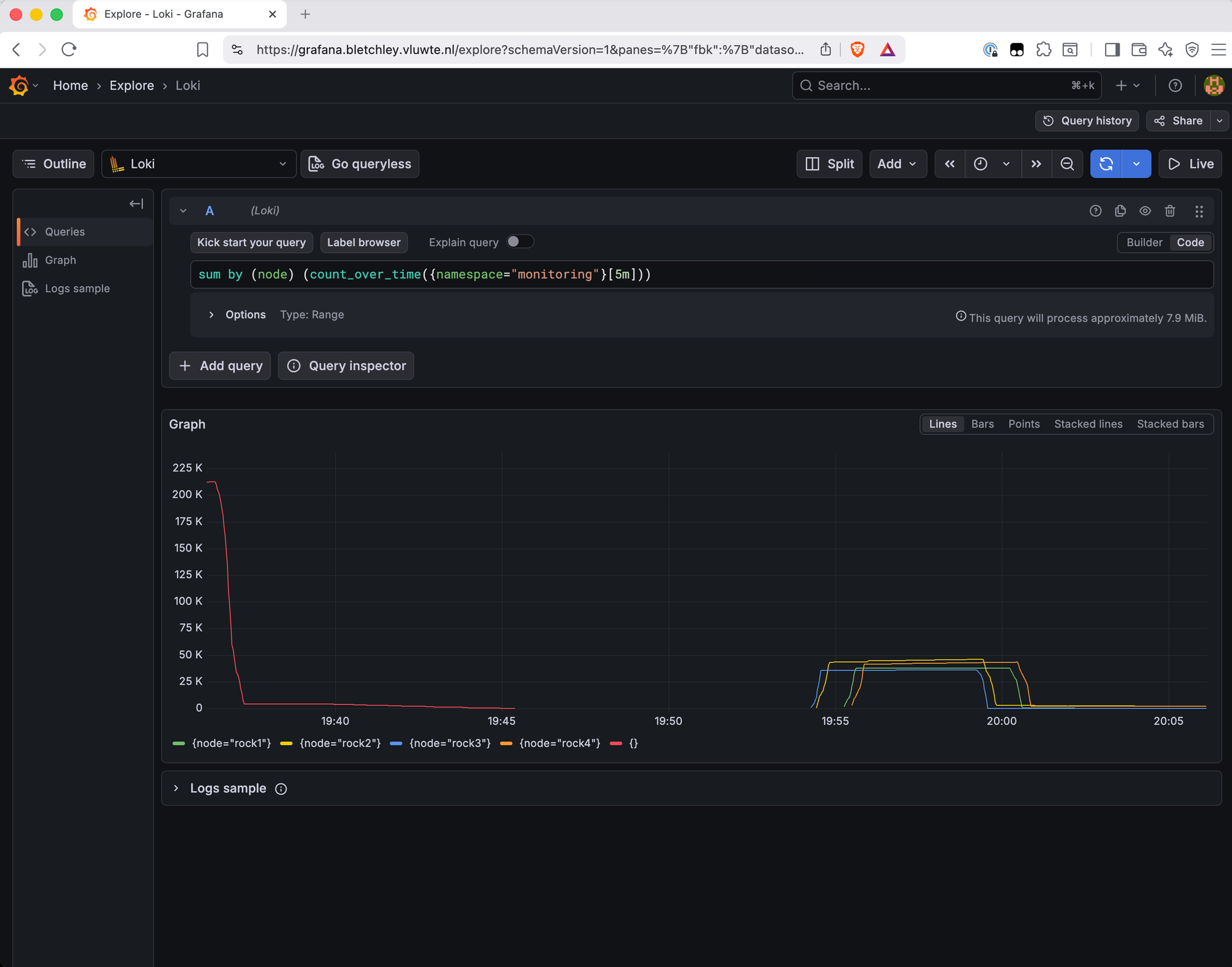Select Lines graph style
Image resolution: width=1232 pixels, height=967 pixels.
(x=942, y=424)
